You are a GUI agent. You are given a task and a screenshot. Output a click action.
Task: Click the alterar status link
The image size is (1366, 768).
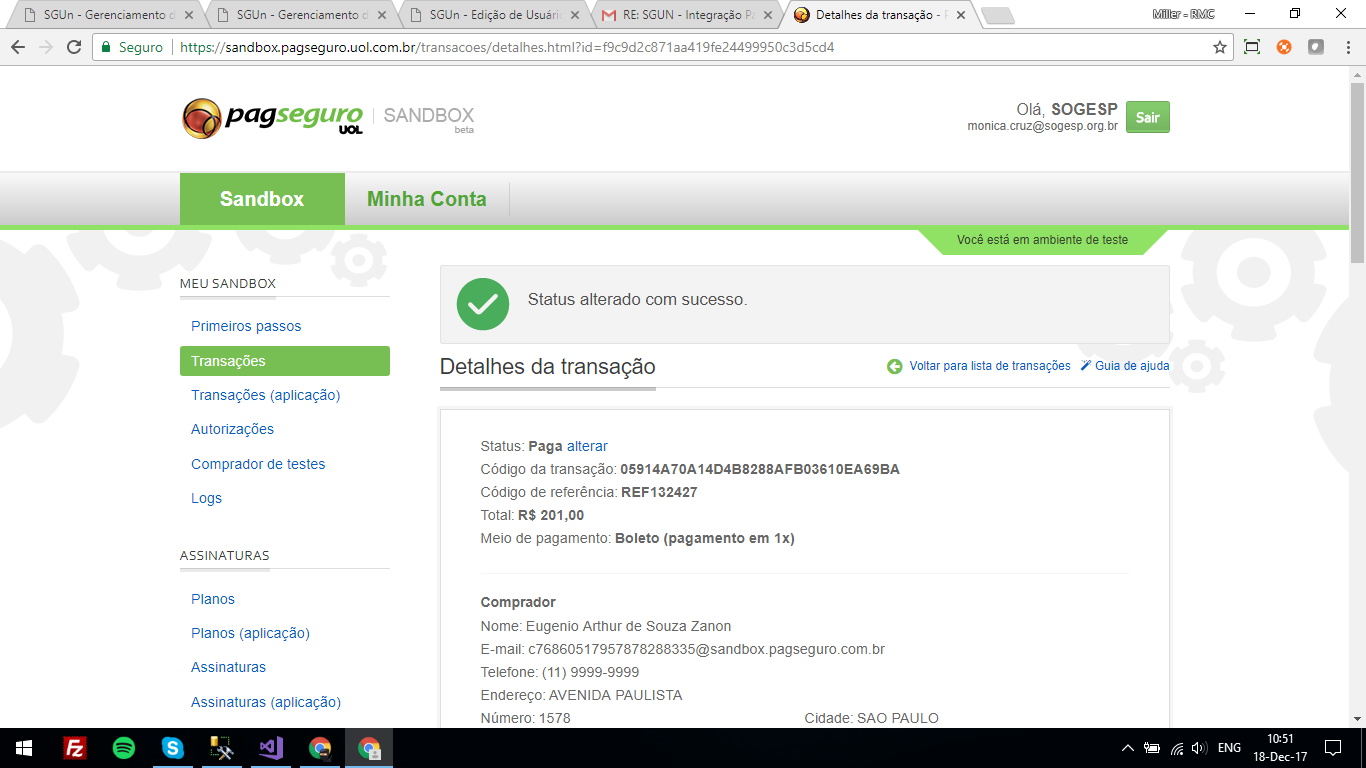(x=587, y=446)
